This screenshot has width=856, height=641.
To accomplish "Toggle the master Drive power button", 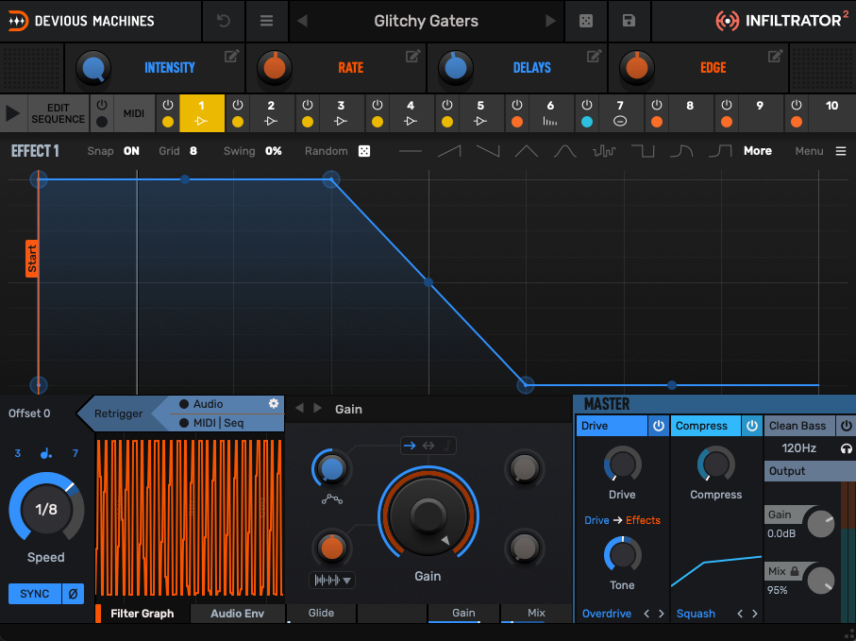I will 658,426.
